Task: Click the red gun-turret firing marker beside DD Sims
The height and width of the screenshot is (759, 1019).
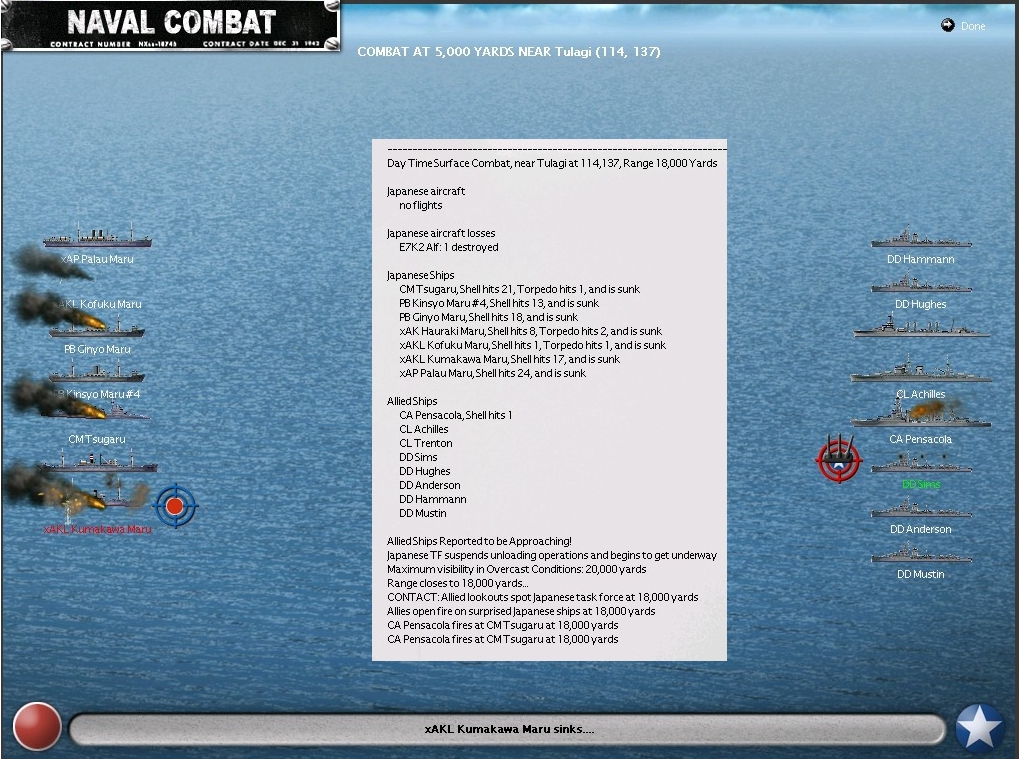Action: (x=839, y=459)
